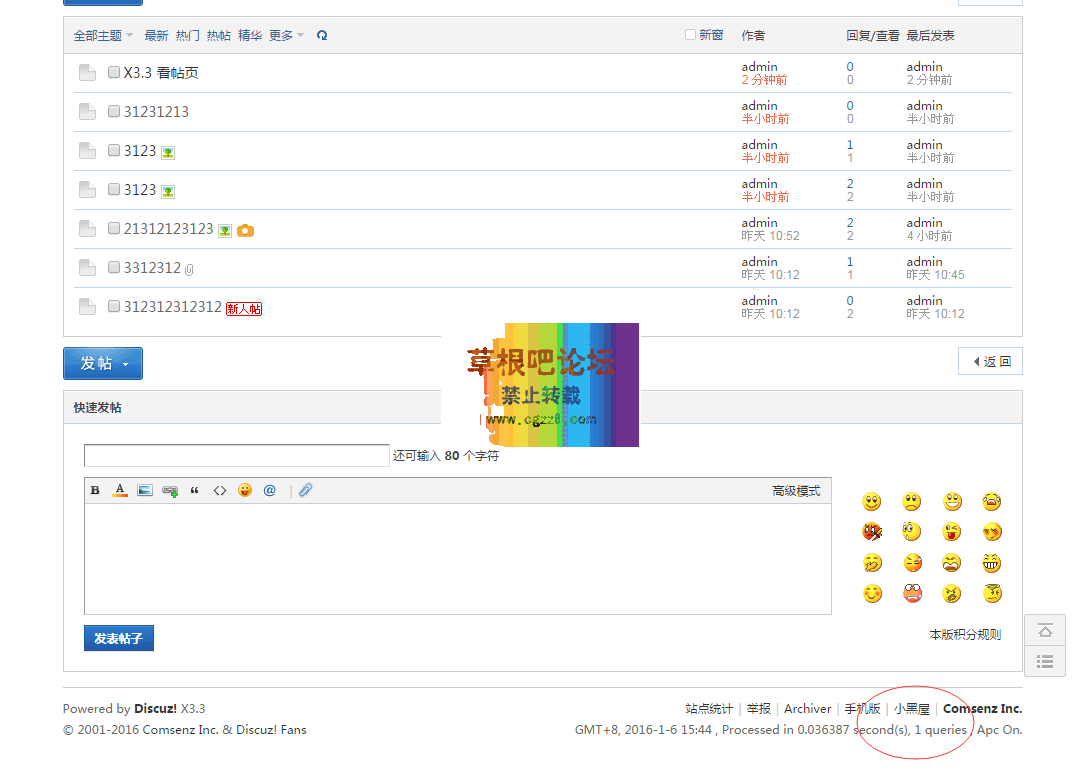
Task: Click in the post title input field
Action: pyautogui.click(x=236, y=456)
